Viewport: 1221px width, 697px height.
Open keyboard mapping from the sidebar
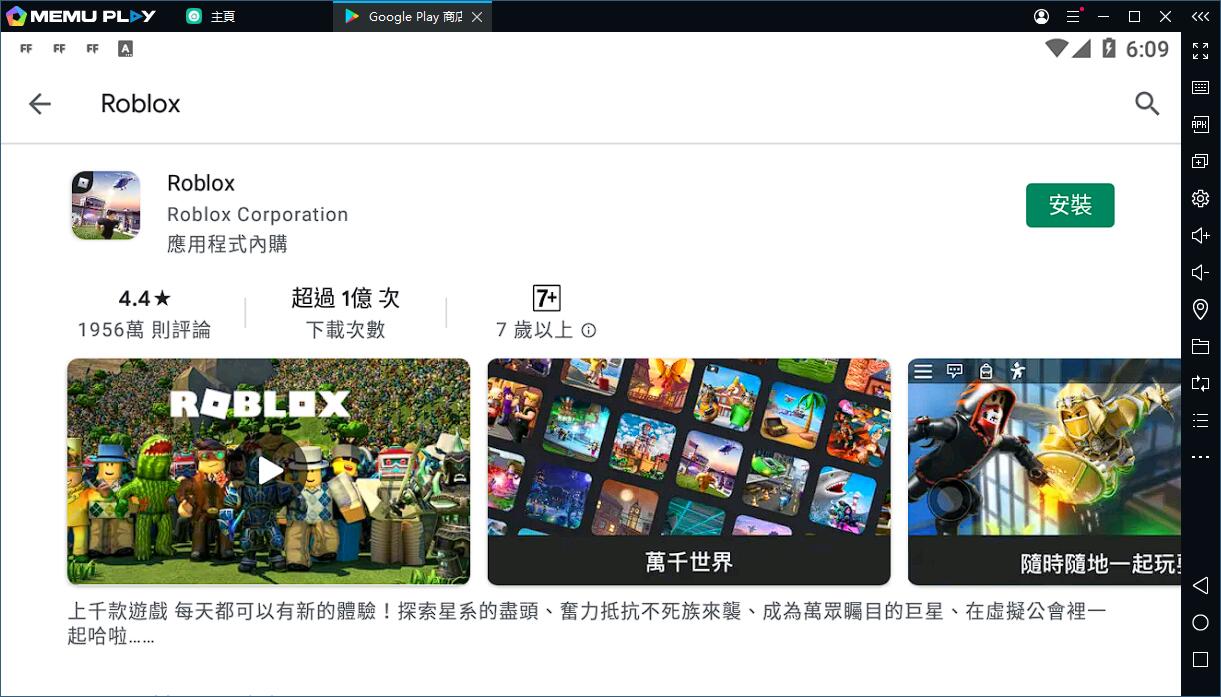tap(1200, 87)
